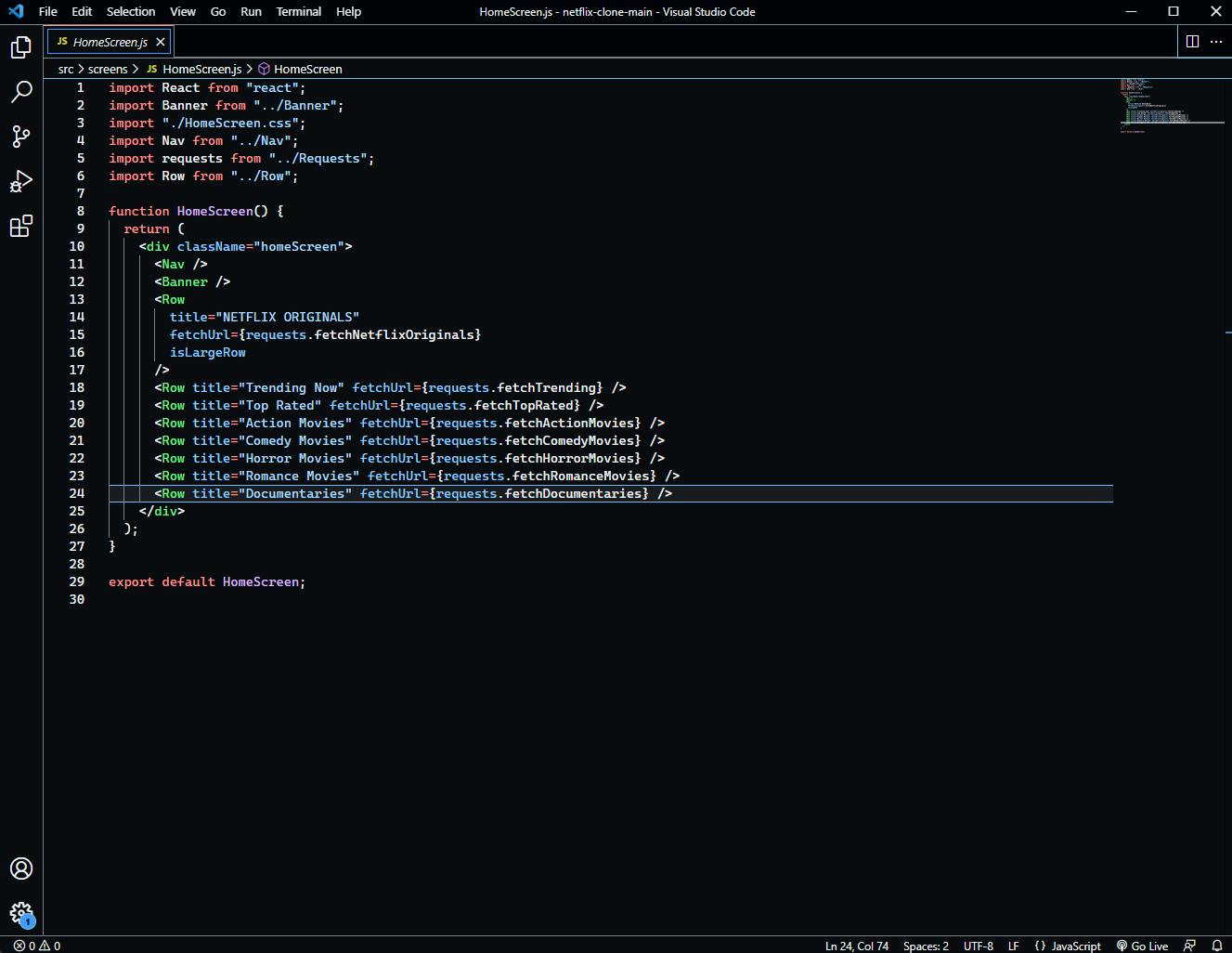The image size is (1232, 953).
Task: Open the View menu
Action: pos(183,11)
